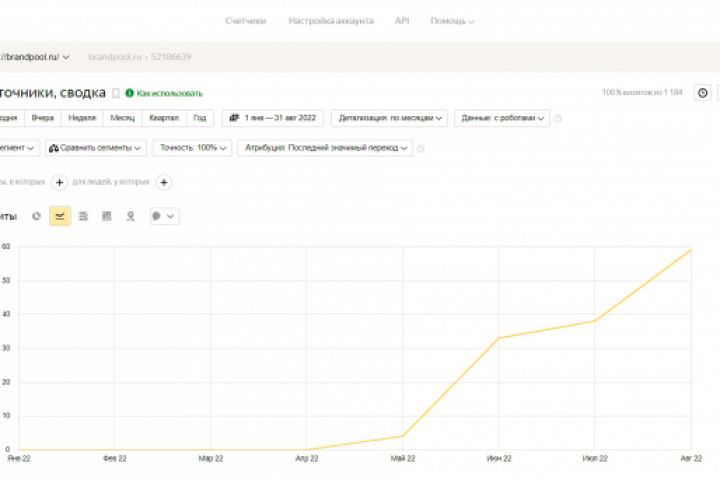720x480 pixels.
Task: Open 'Настройка аккаунта' menu item
Action: click(x=330, y=20)
